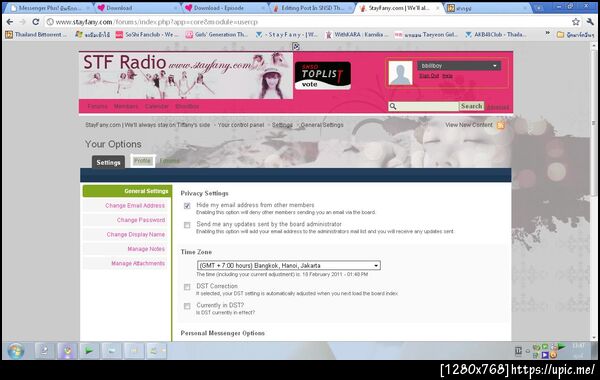Open the Windows Start menu
The height and width of the screenshot is (380, 600).
pos(16,351)
